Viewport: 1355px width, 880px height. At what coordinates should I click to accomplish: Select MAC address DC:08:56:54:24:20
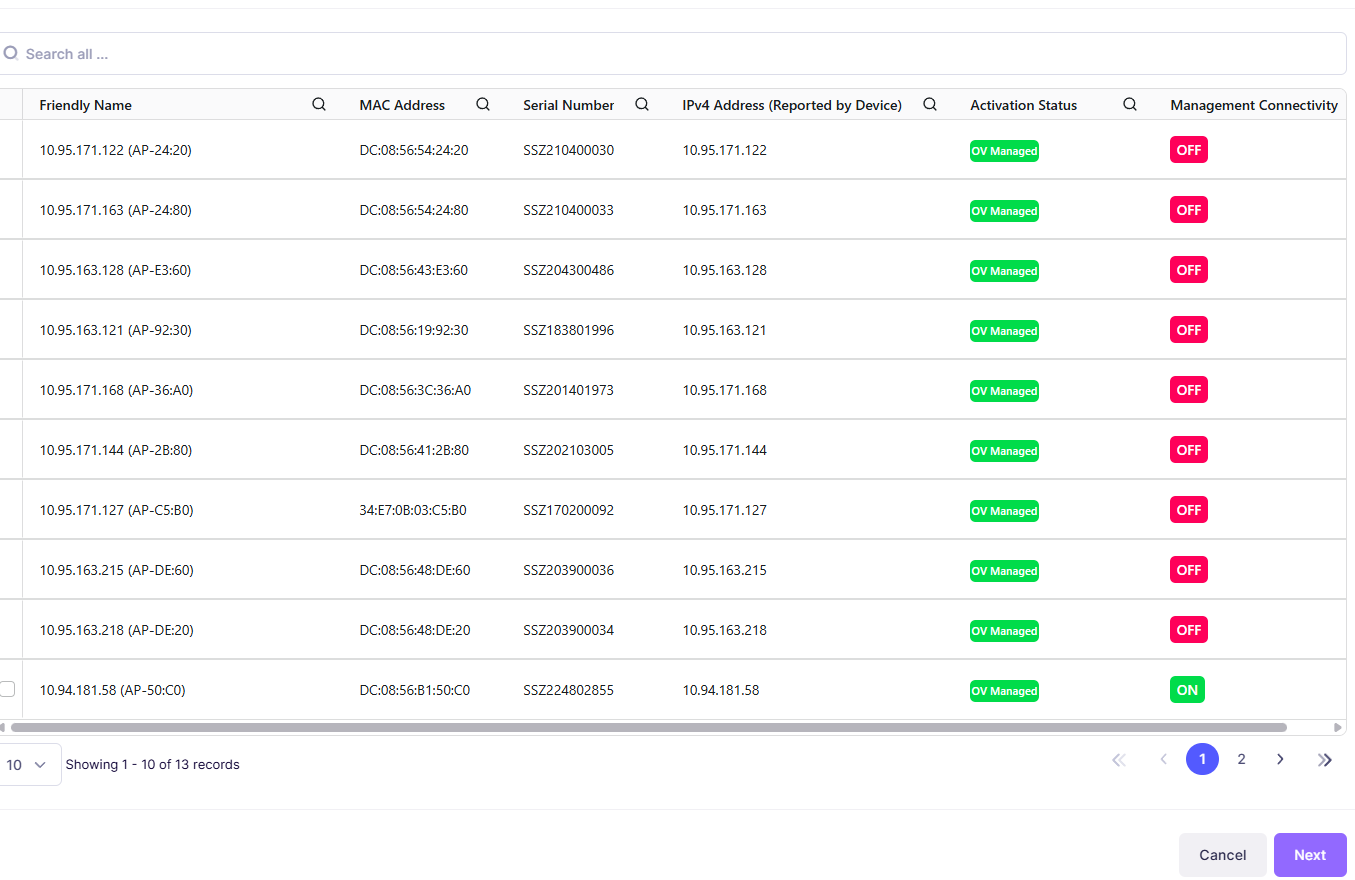pos(414,150)
